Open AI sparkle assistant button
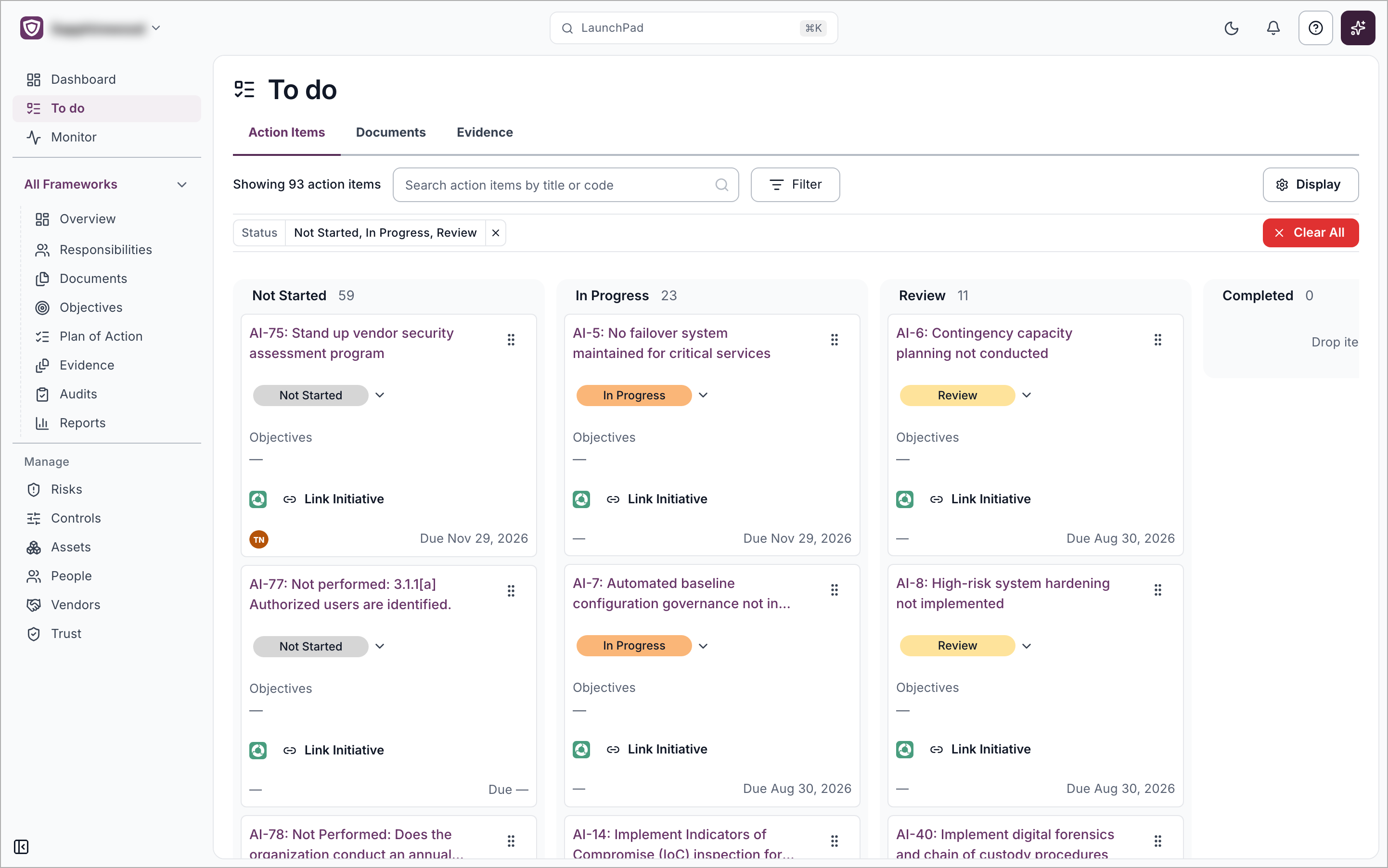The height and width of the screenshot is (868, 1388). pos(1358,28)
